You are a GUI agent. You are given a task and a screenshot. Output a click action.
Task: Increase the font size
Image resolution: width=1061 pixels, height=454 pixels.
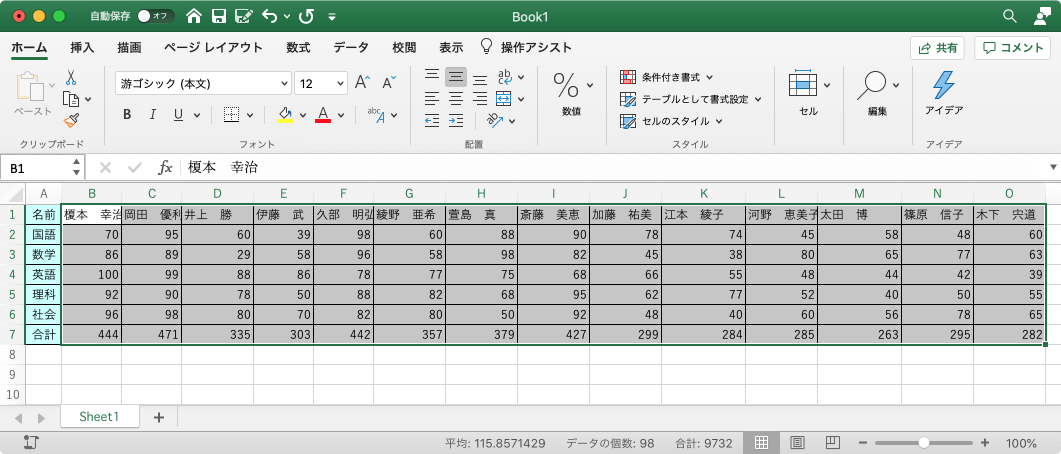pyautogui.click(x=362, y=83)
